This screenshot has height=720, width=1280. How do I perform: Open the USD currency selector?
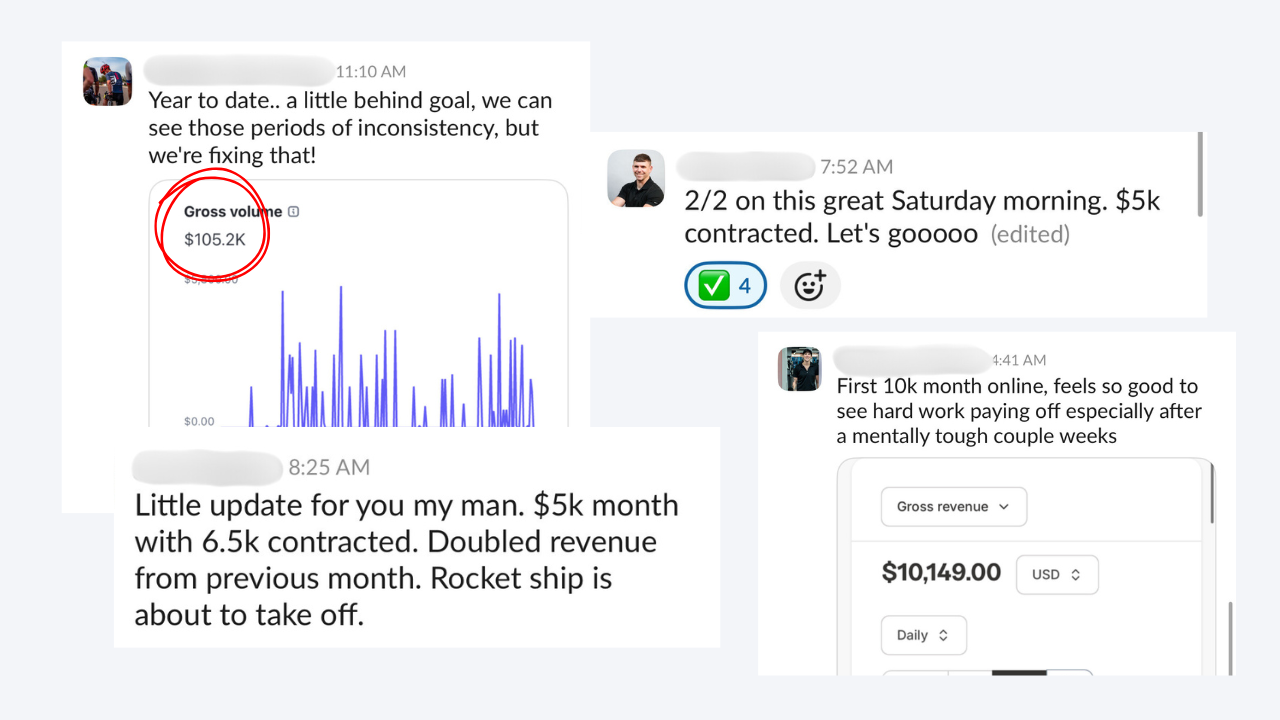point(1057,575)
